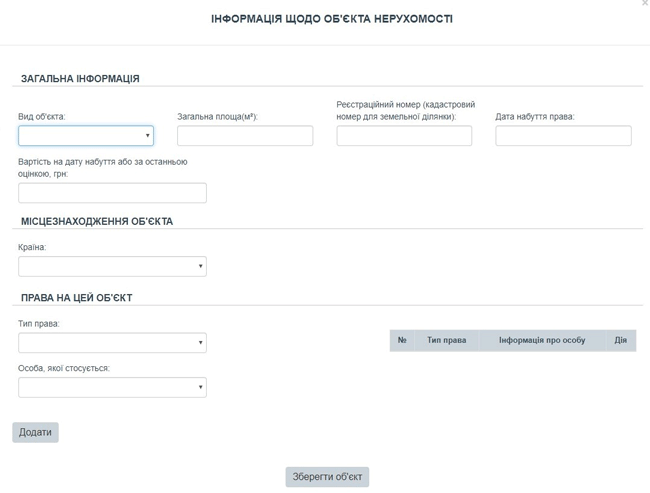This screenshot has height=493, width=650.
Task: Click the Загальна площа input field
Action: tap(245, 136)
